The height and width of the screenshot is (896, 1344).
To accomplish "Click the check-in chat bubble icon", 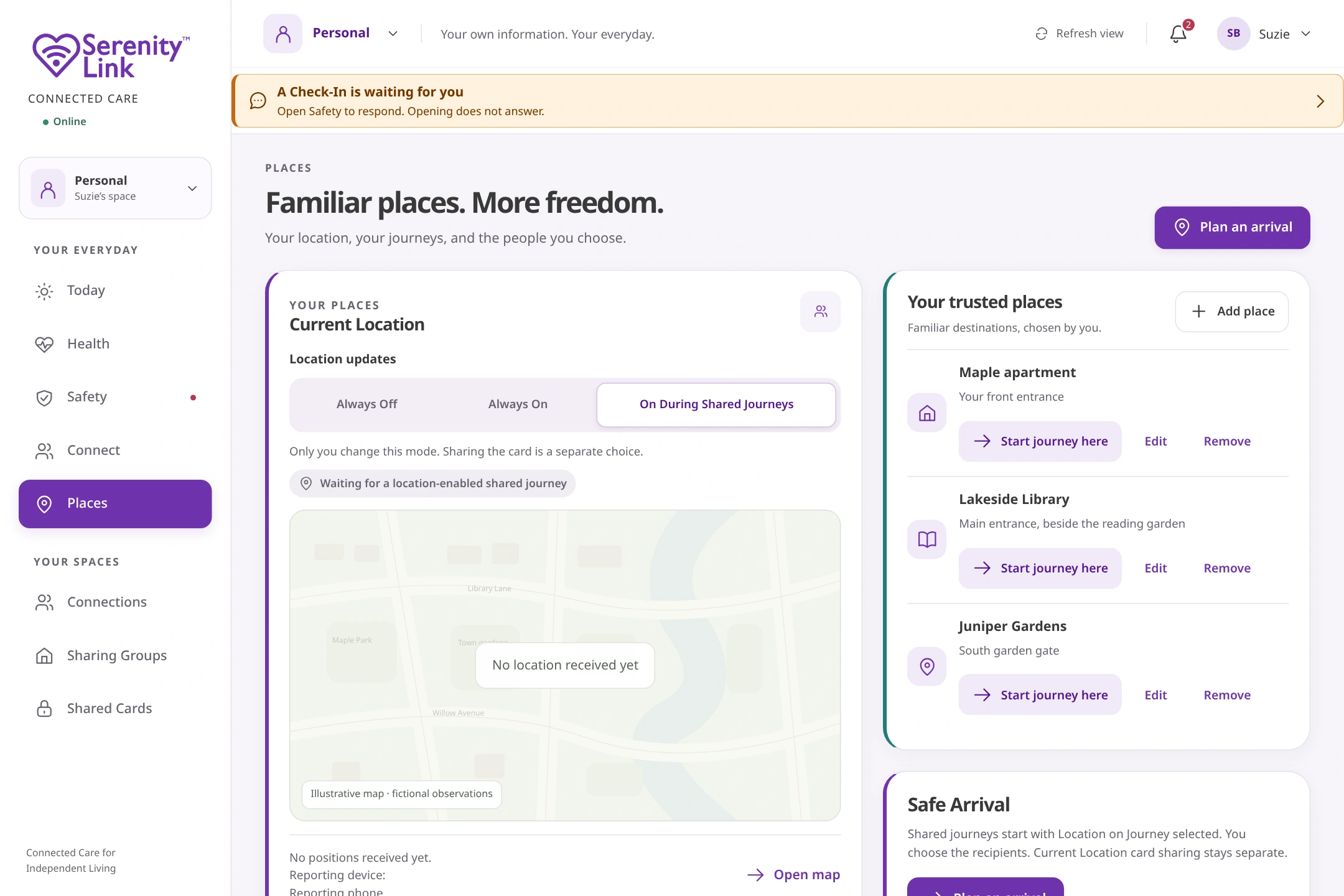I will pos(258,101).
